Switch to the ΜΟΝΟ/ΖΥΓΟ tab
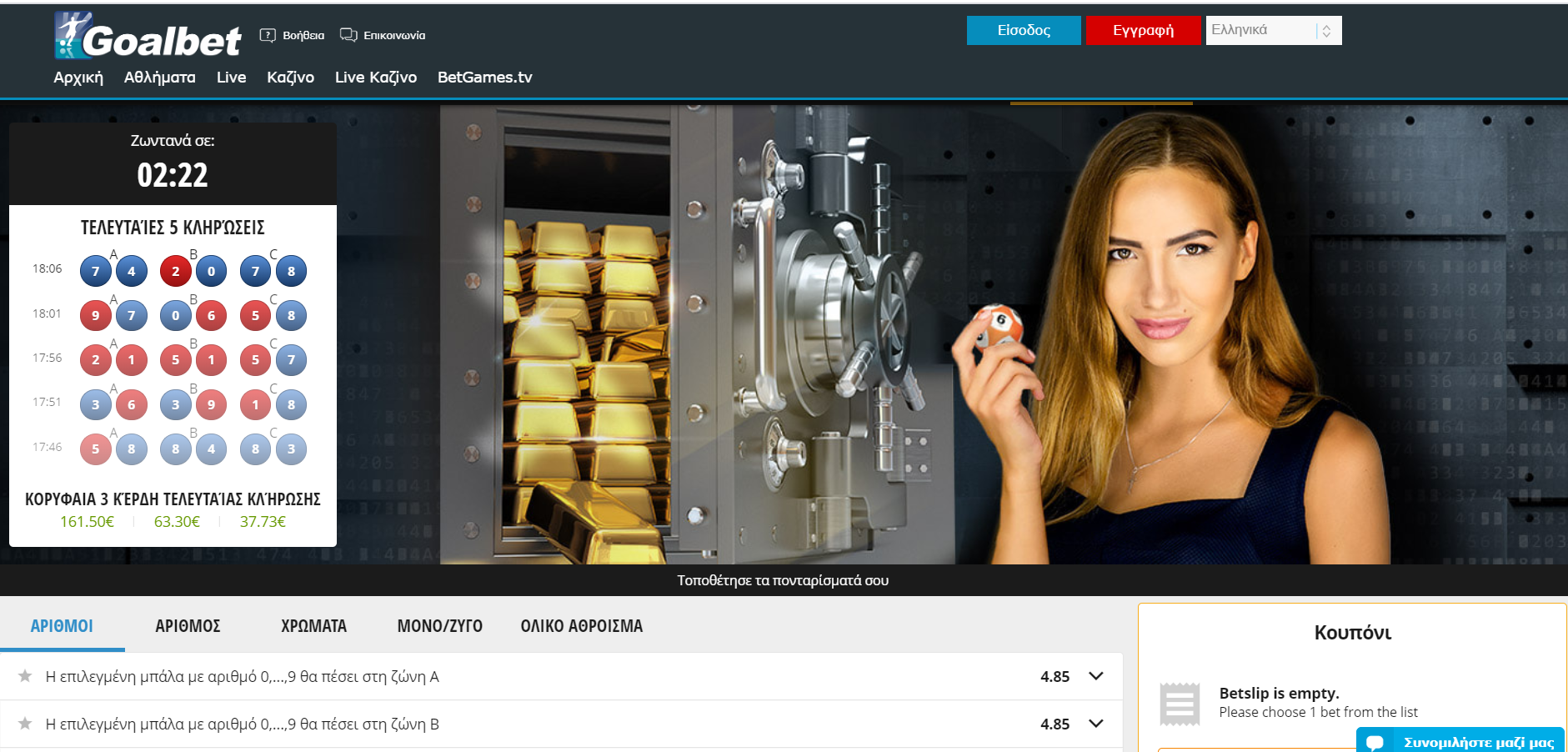This screenshot has height=752, width=1568. (439, 626)
